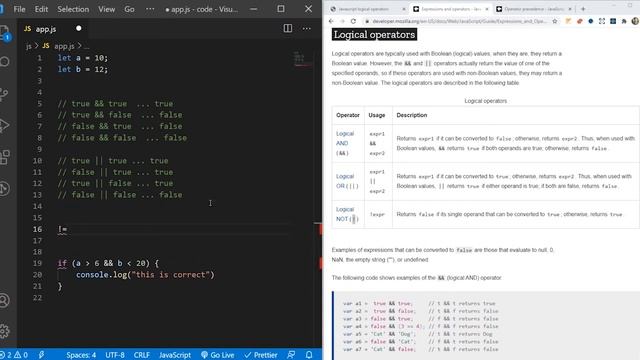Viewport: 640px width, 360px height.
Task: Close the unsaved app.js tab via the dot
Action: point(78,28)
